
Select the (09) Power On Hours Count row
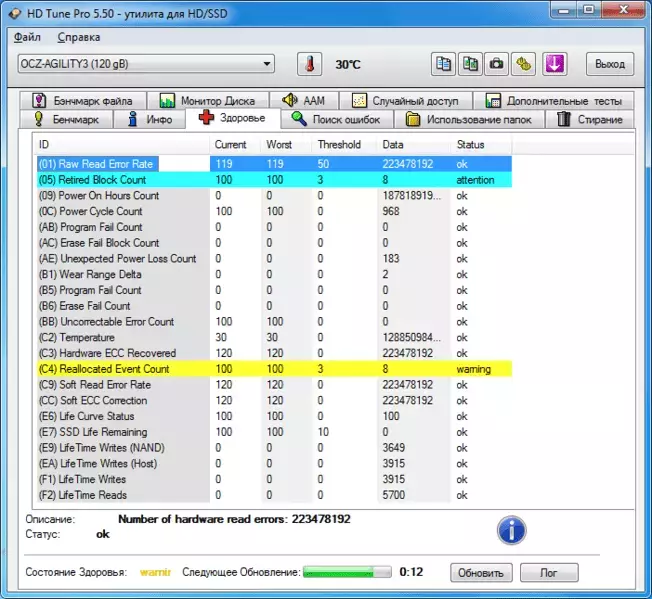tap(274, 195)
